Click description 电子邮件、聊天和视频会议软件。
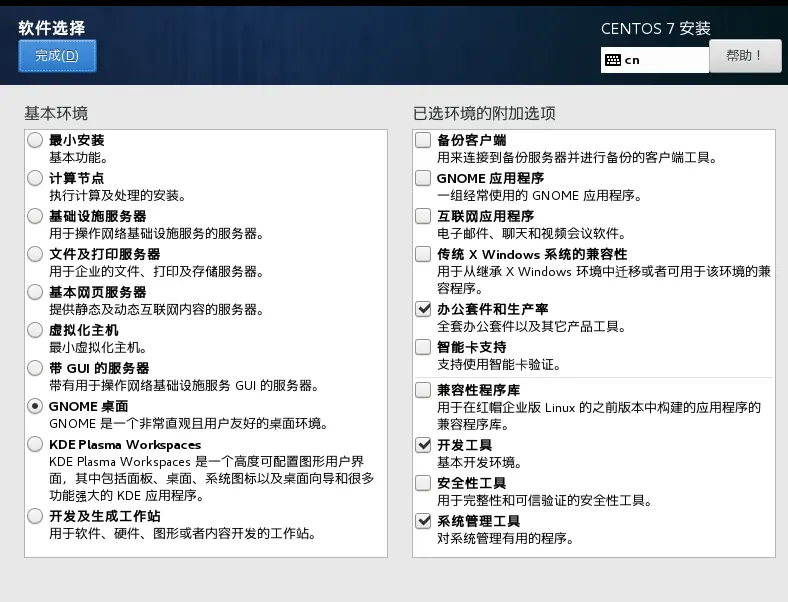 click(532, 234)
